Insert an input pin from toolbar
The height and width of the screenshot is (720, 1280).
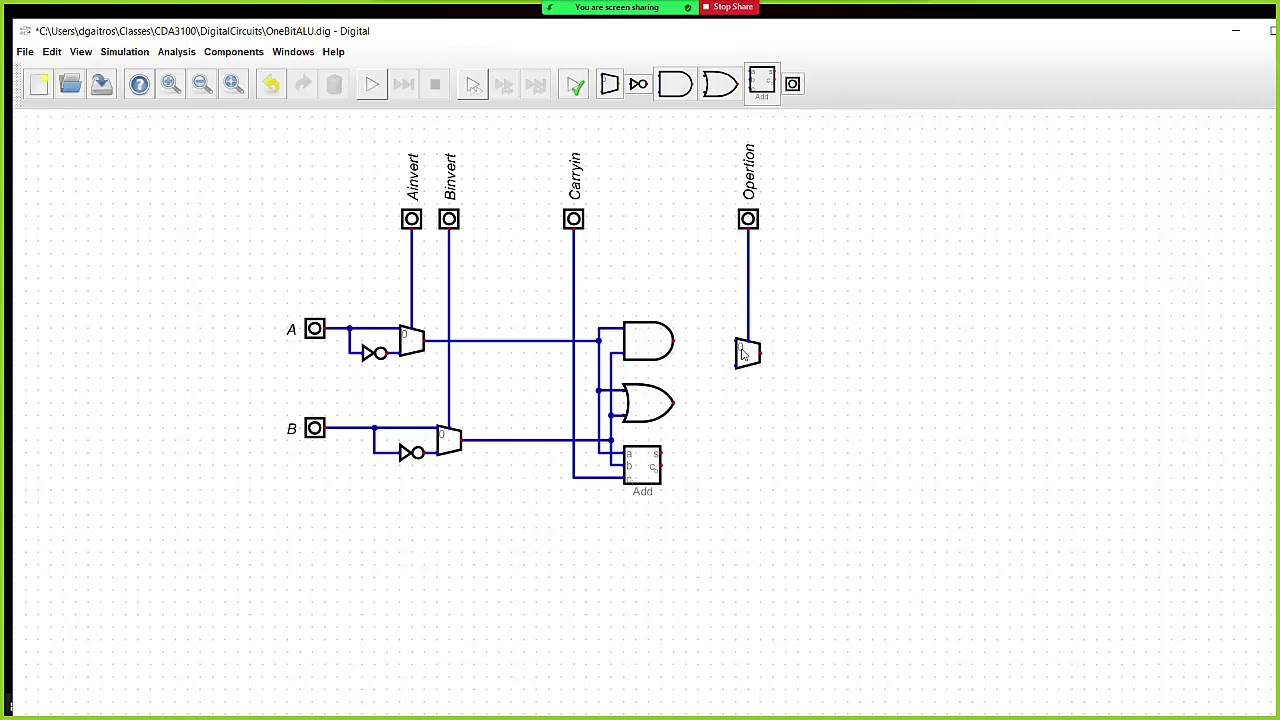click(x=793, y=85)
